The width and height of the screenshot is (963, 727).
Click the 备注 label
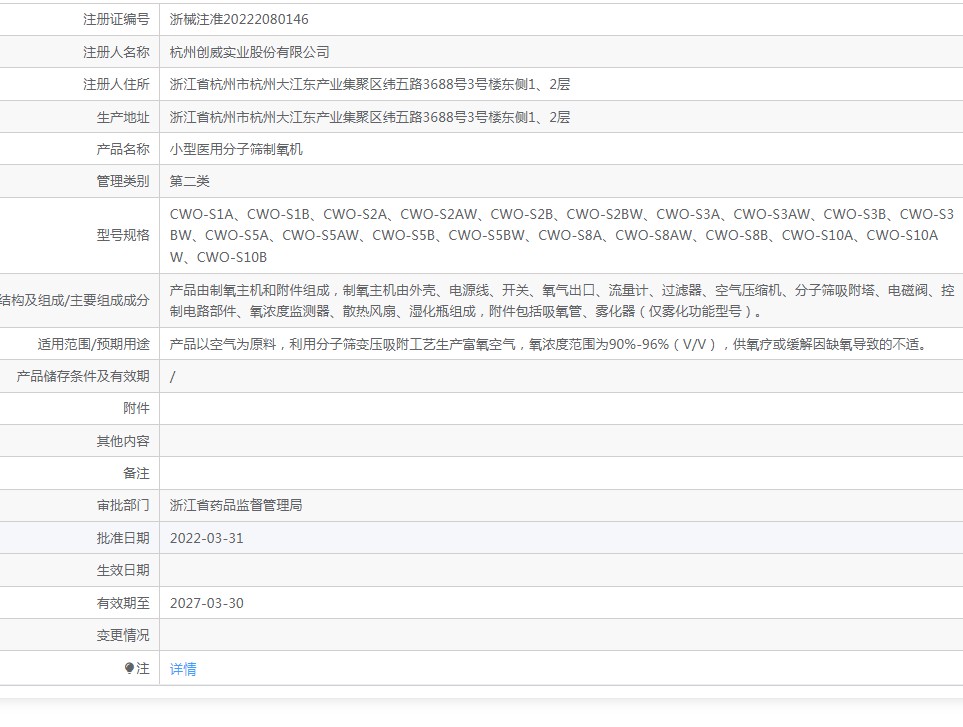(x=136, y=473)
